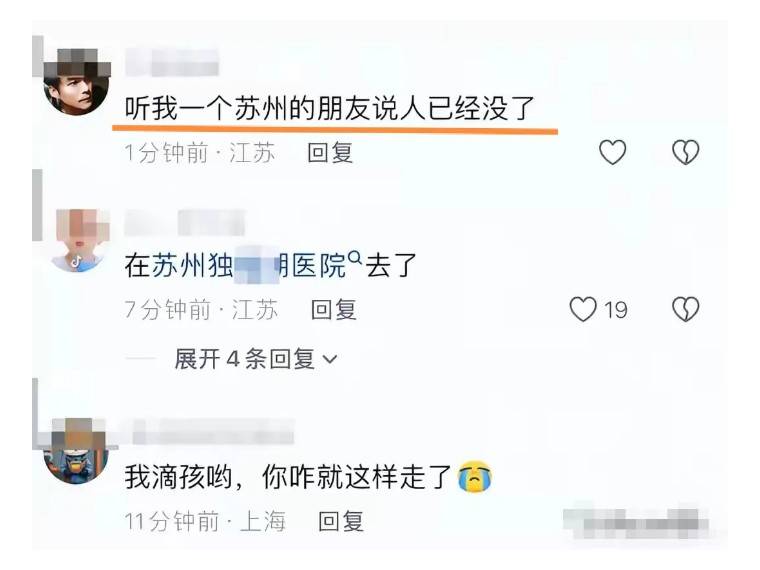This screenshot has height=570, width=760.
Task: Tap the second commenter's blurred username
Action: [185, 222]
